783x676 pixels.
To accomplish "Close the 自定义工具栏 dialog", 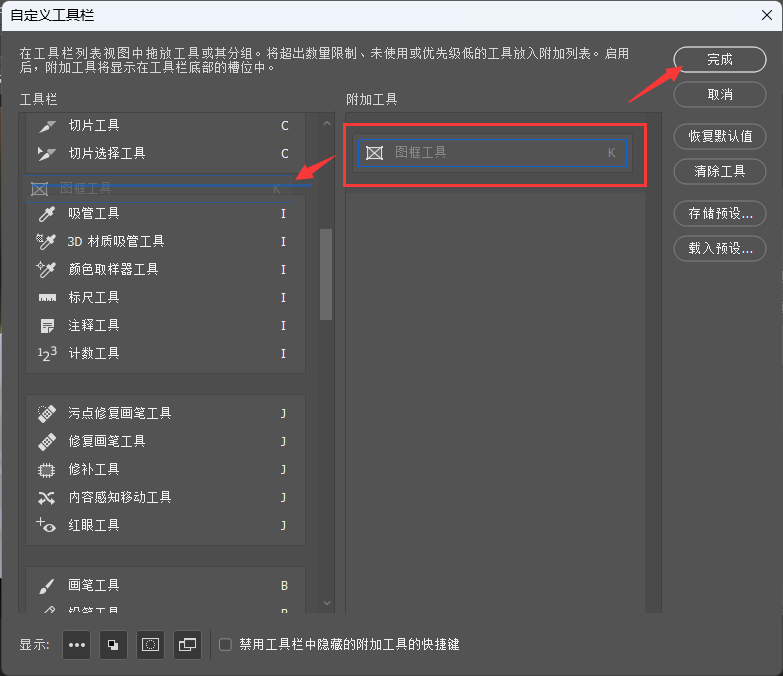I will pyautogui.click(x=767, y=15).
